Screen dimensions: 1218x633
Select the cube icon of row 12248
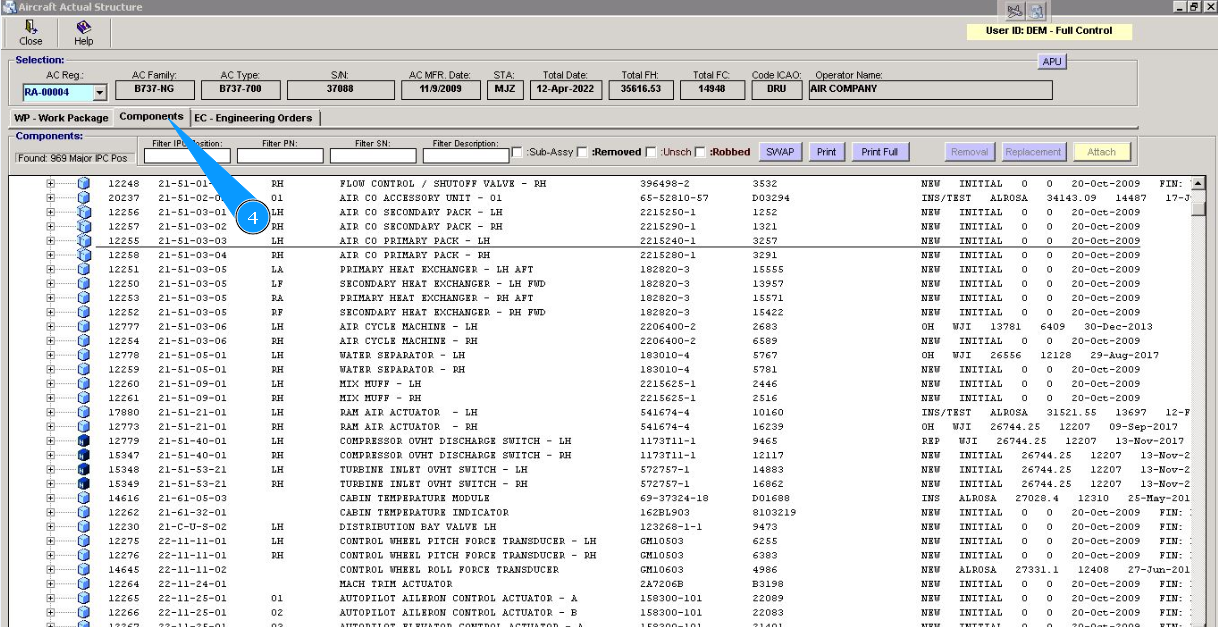(x=84, y=184)
